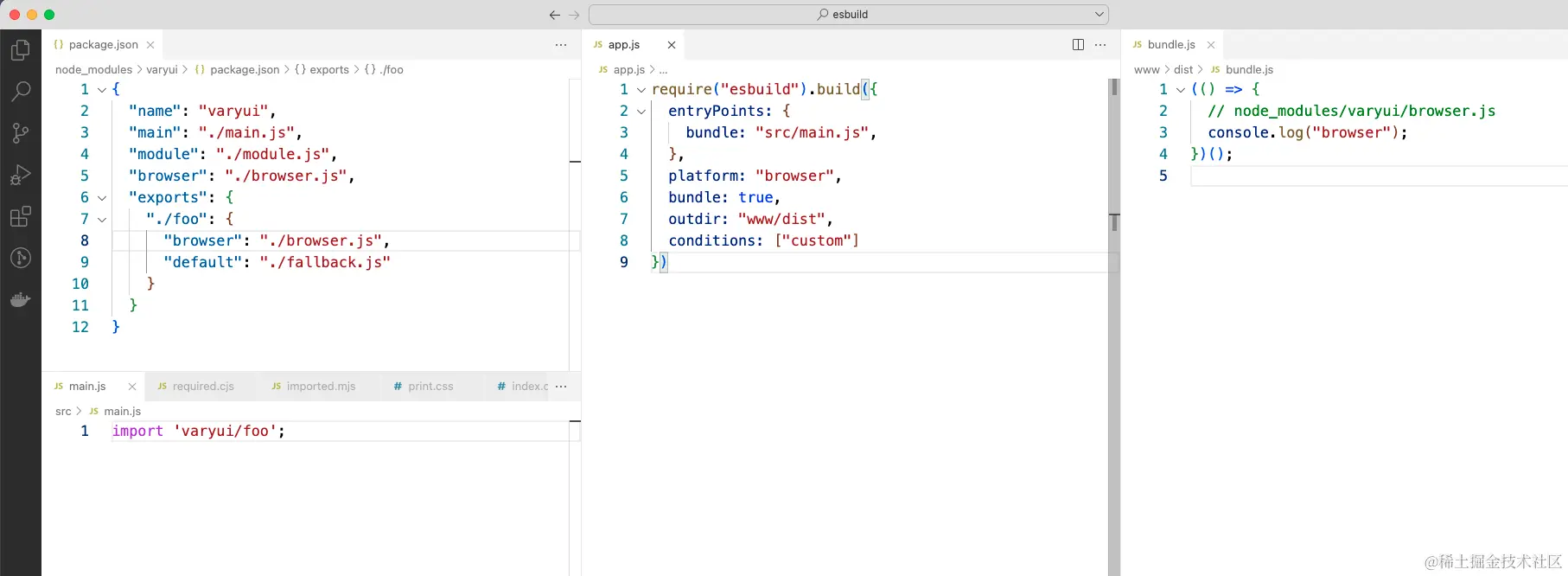Select the bundle.js tab
Screen dimensions: 1568x576
tap(1170, 45)
